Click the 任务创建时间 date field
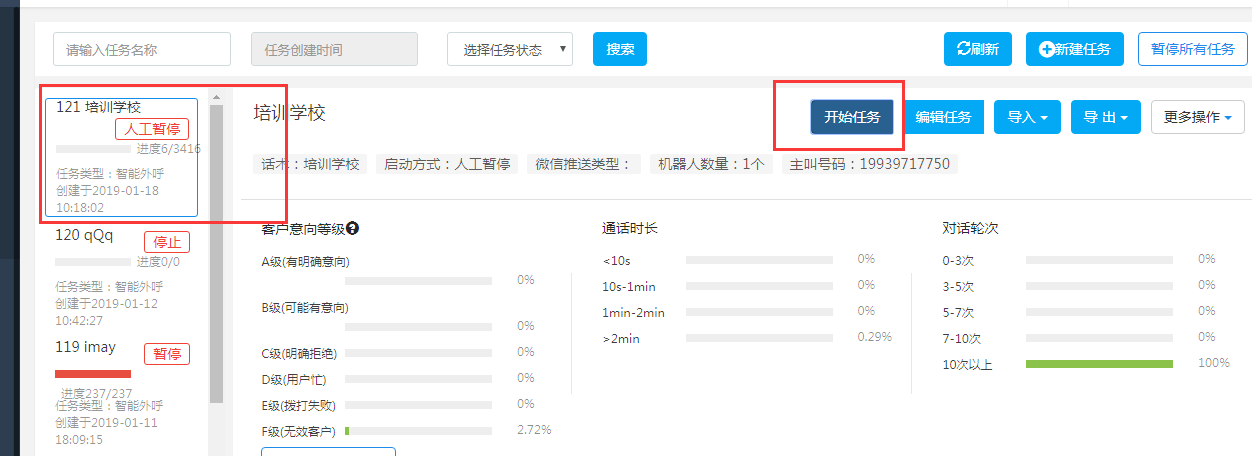This screenshot has width=1252, height=456. (x=334, y=49)
